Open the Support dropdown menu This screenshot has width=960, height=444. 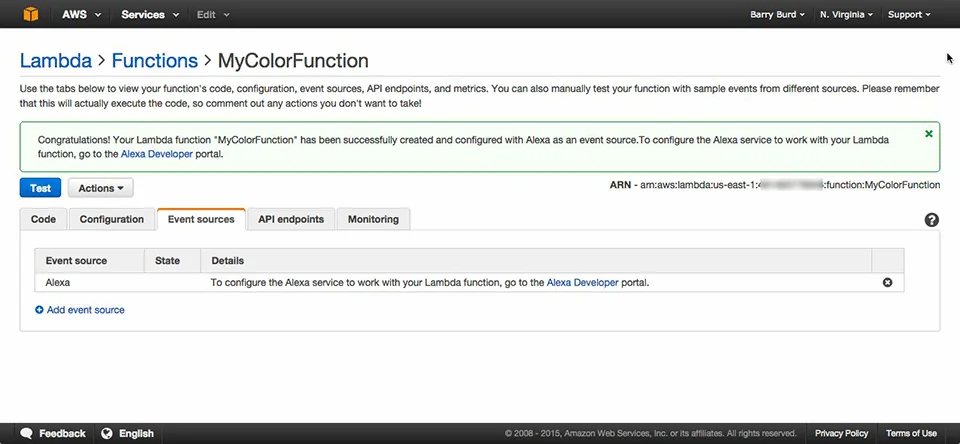909,15
